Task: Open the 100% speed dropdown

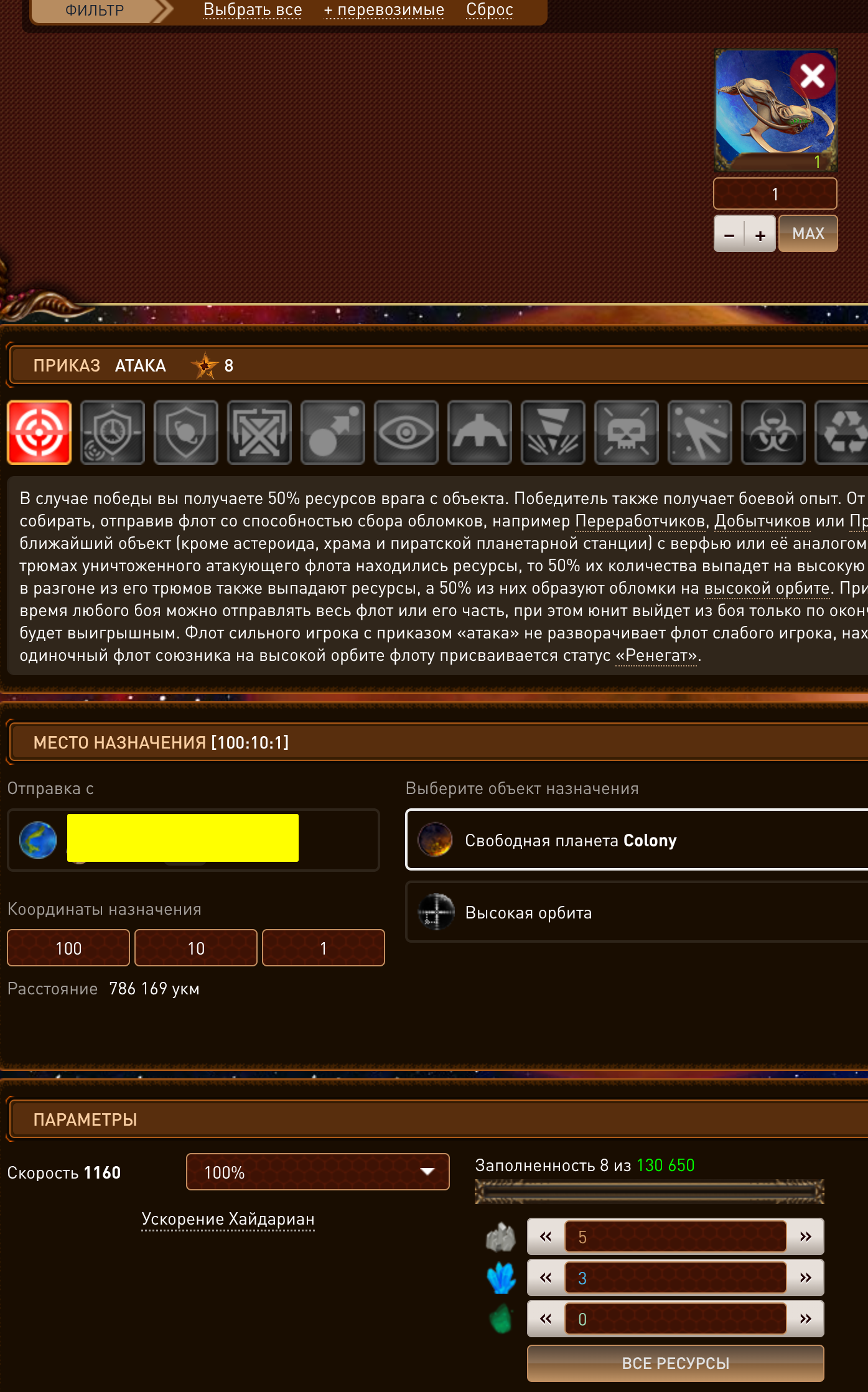Action: (318, 1172)
